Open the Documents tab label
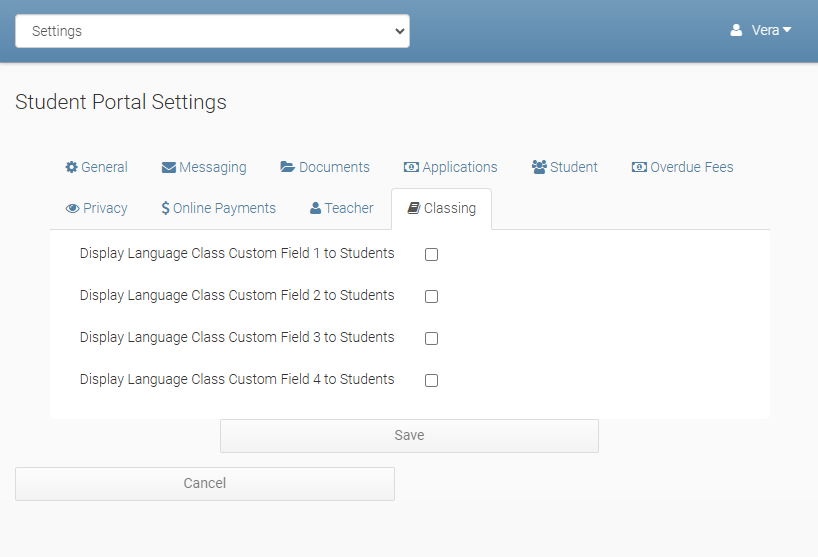This screenshot has width=818, height=557. (334, 167)
